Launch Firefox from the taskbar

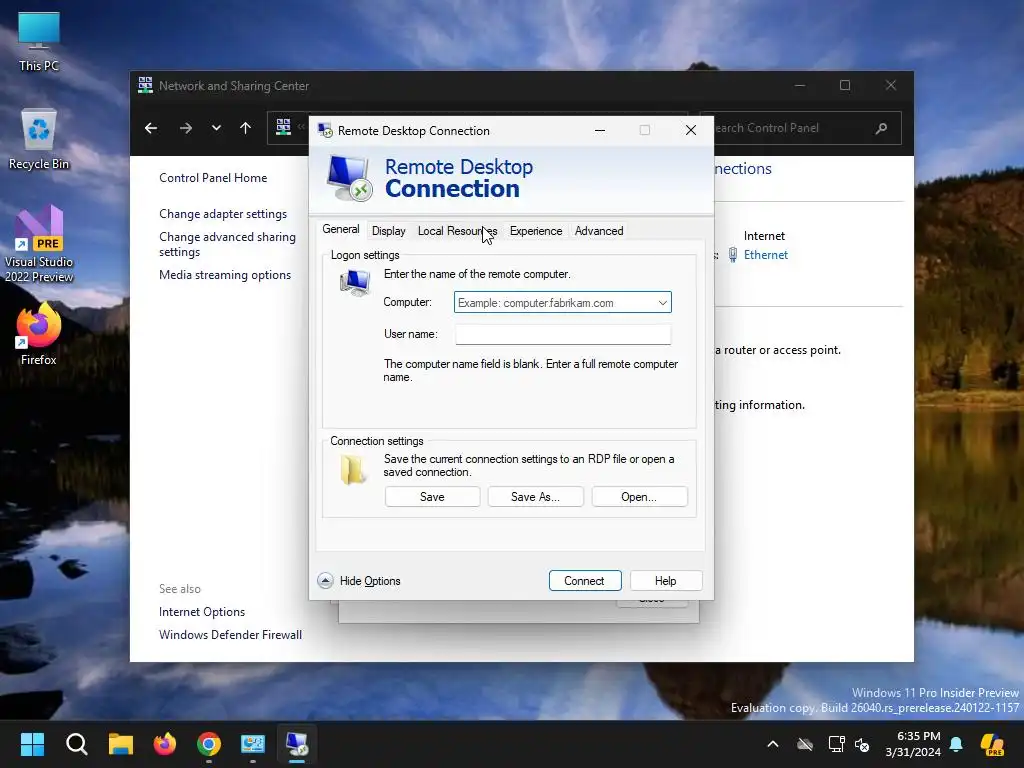tap(165, 744)
